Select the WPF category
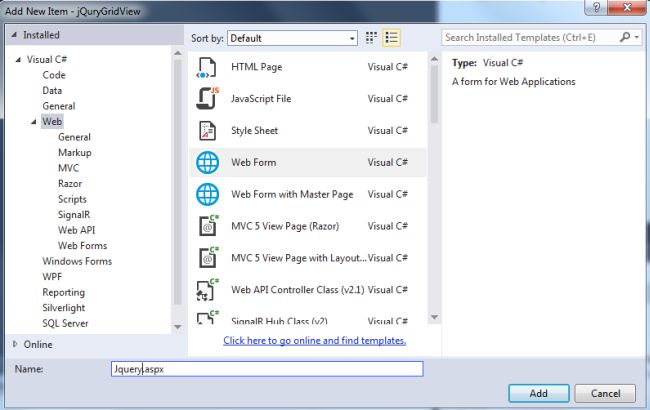 pyautogui.click(x=52, y=277)
